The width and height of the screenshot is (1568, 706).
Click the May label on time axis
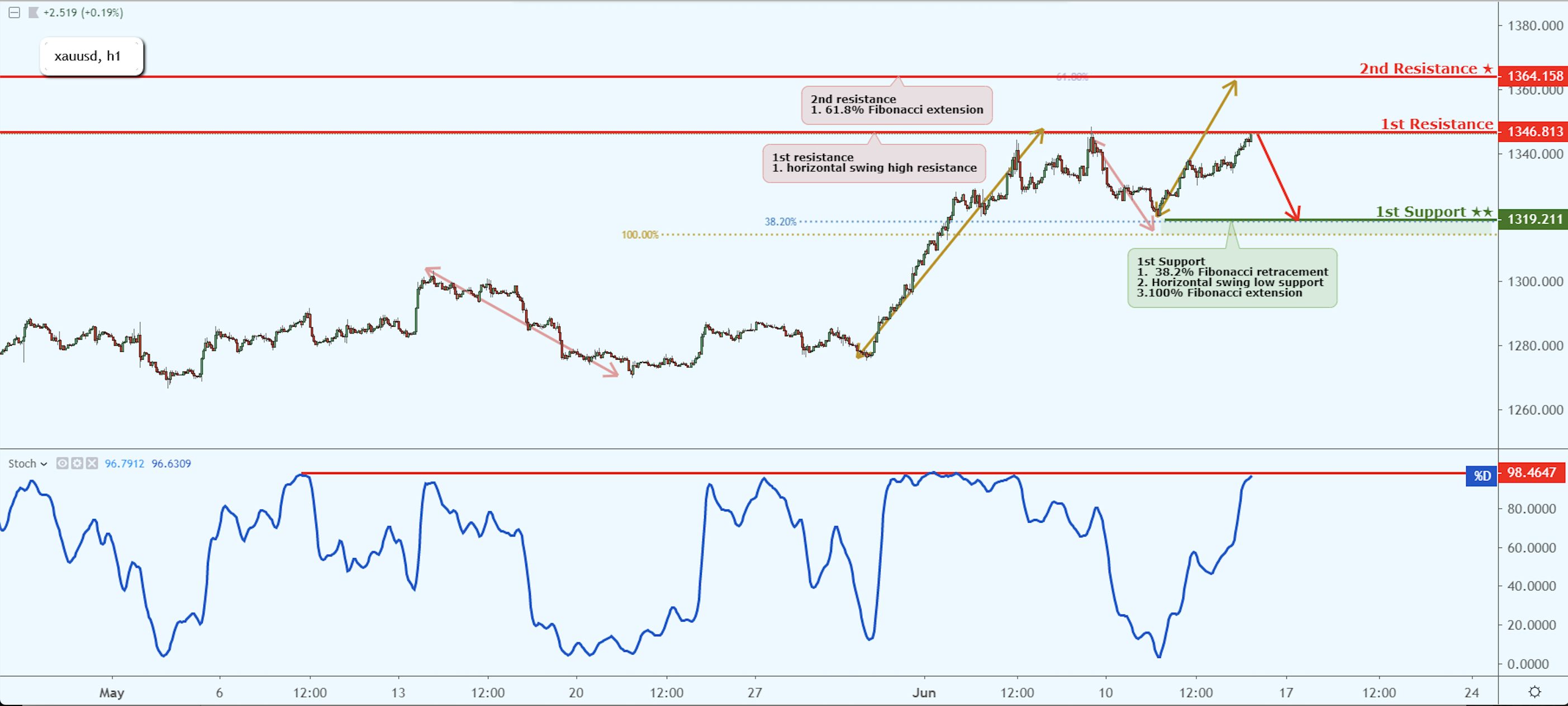click(112, 693)
